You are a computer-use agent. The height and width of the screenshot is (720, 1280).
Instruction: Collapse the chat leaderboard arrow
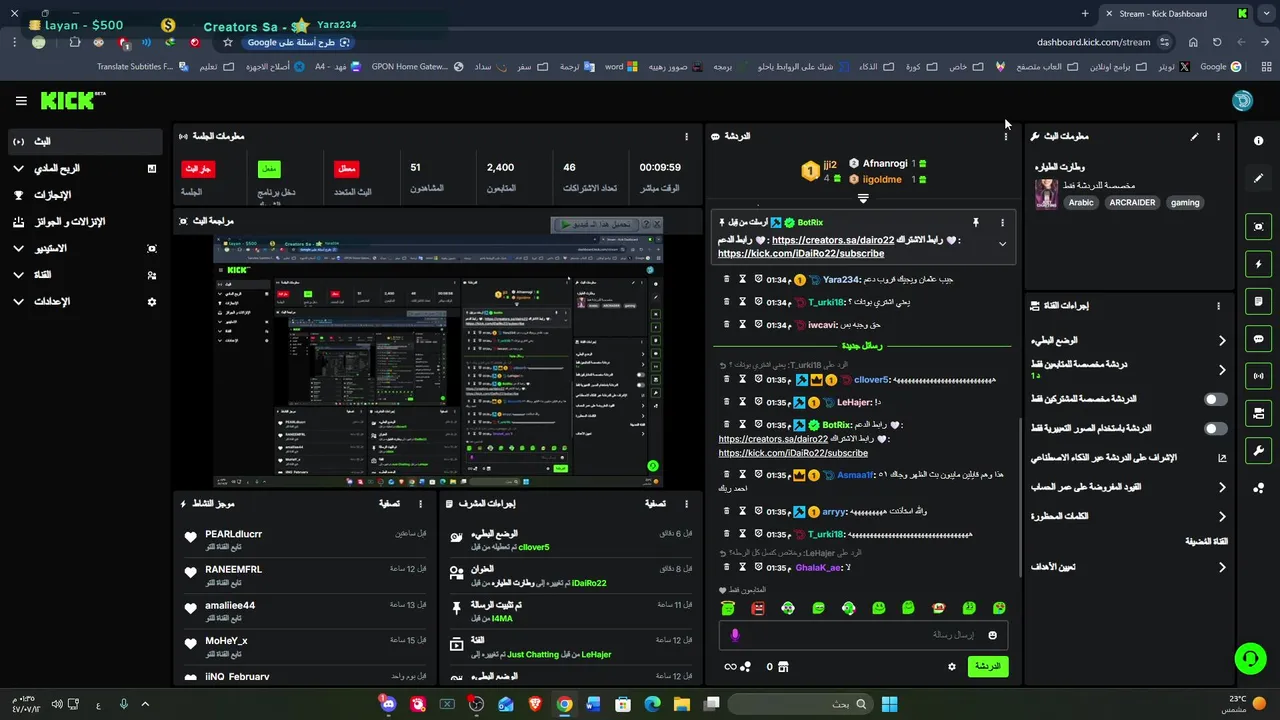[863, 198]
